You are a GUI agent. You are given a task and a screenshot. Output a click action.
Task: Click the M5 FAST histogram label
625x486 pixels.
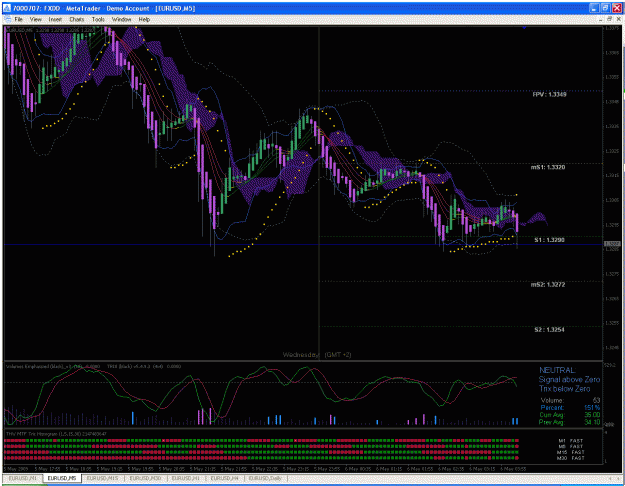click(570, 447)
